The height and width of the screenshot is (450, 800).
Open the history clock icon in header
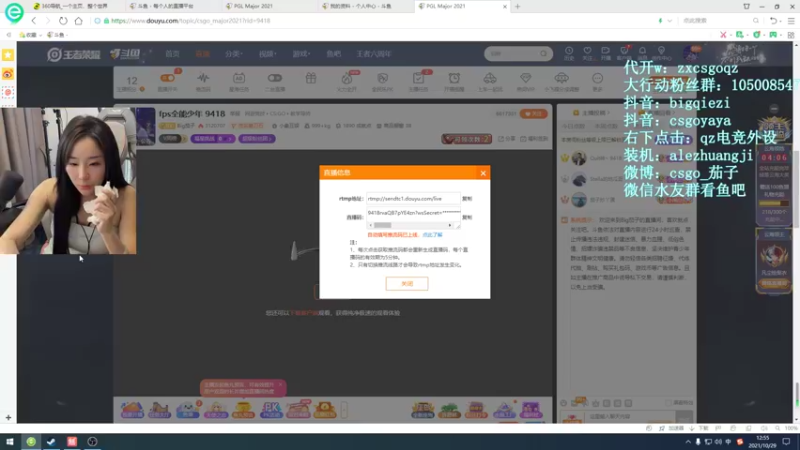pos(569,53)
